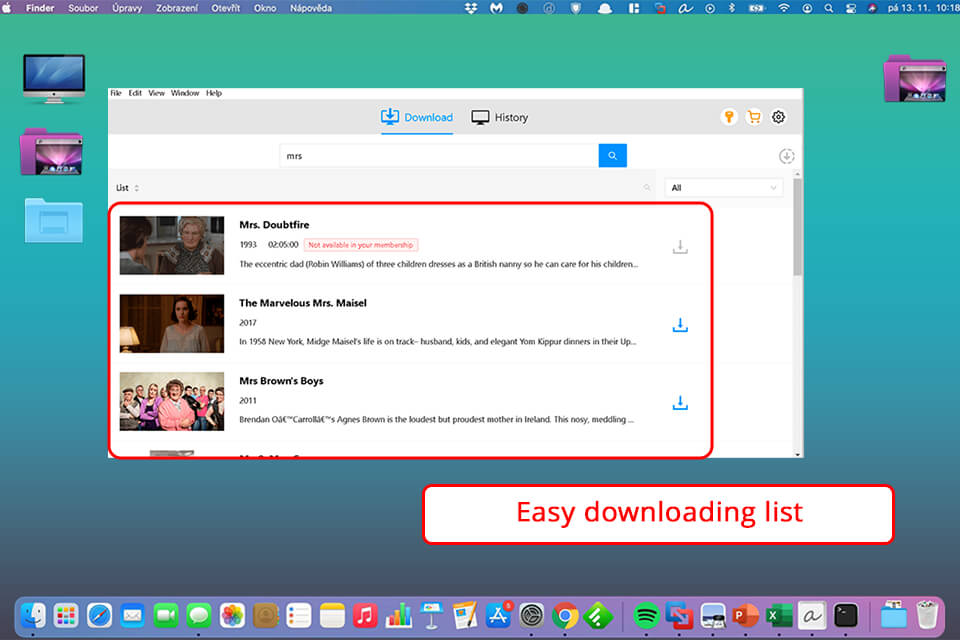Open the File menu of the downloader
Screen dimensions: 960x640
(116, 93)
